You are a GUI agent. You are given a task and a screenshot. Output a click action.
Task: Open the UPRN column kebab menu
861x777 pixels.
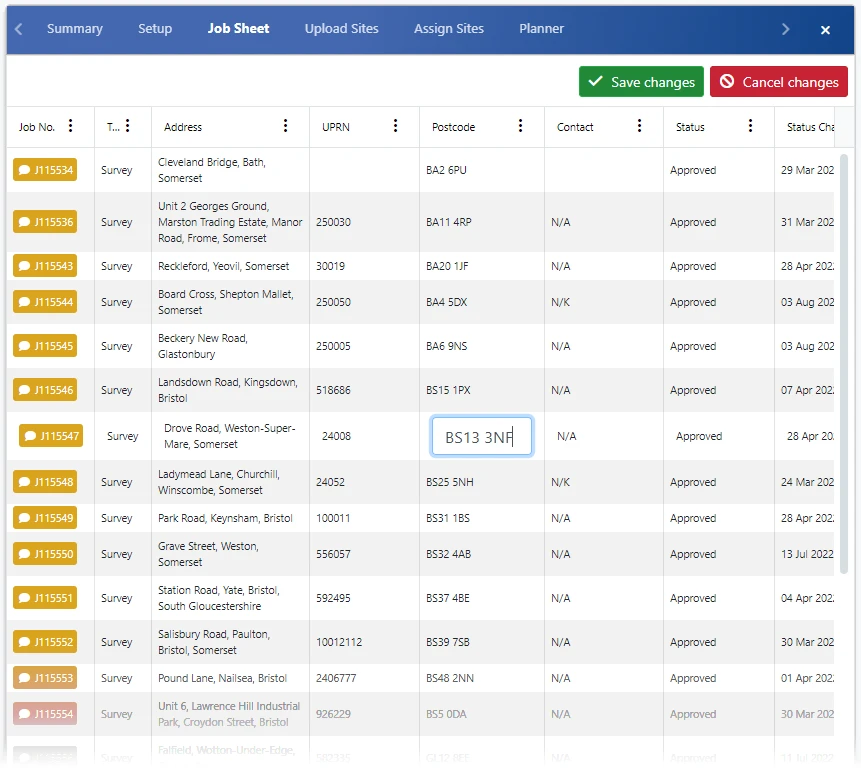tap(395, 127)
